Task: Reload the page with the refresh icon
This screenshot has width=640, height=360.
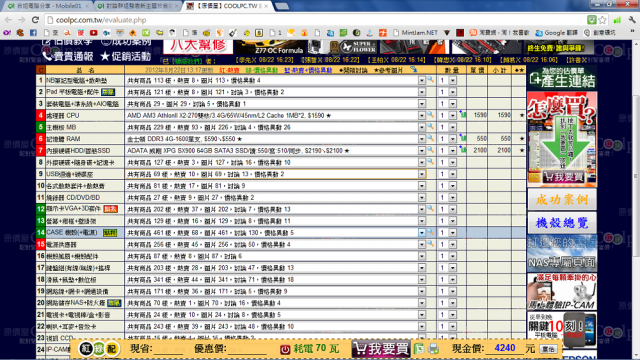Action: (x=36, y=20)
